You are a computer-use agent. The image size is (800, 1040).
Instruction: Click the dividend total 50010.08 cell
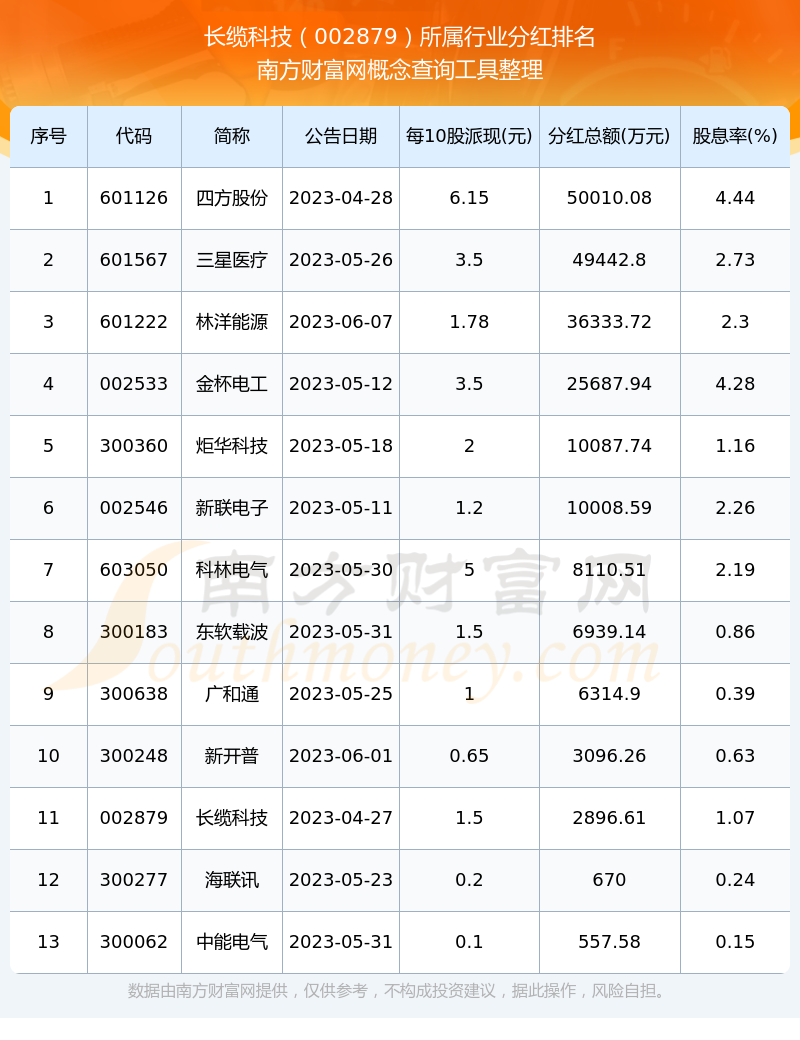pyautogui.click(x=609, y=198)
